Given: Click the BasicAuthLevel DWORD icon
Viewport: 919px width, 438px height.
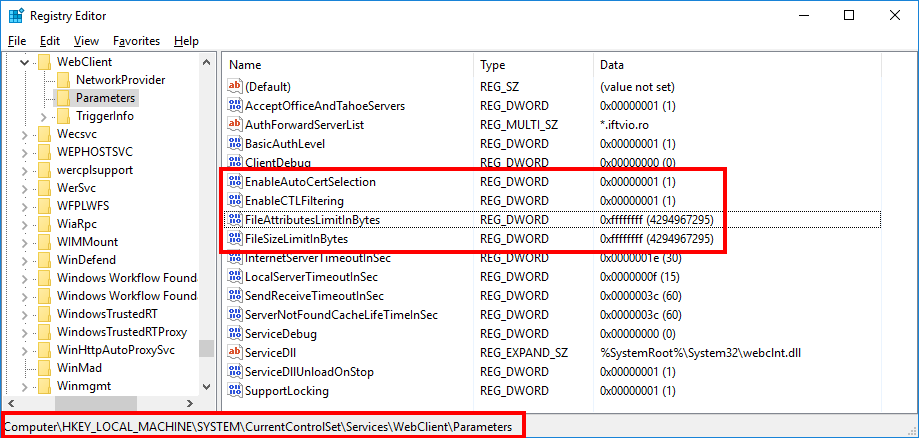Looking at the screenshot, I should pyautogui.click(x=235, y=143).
